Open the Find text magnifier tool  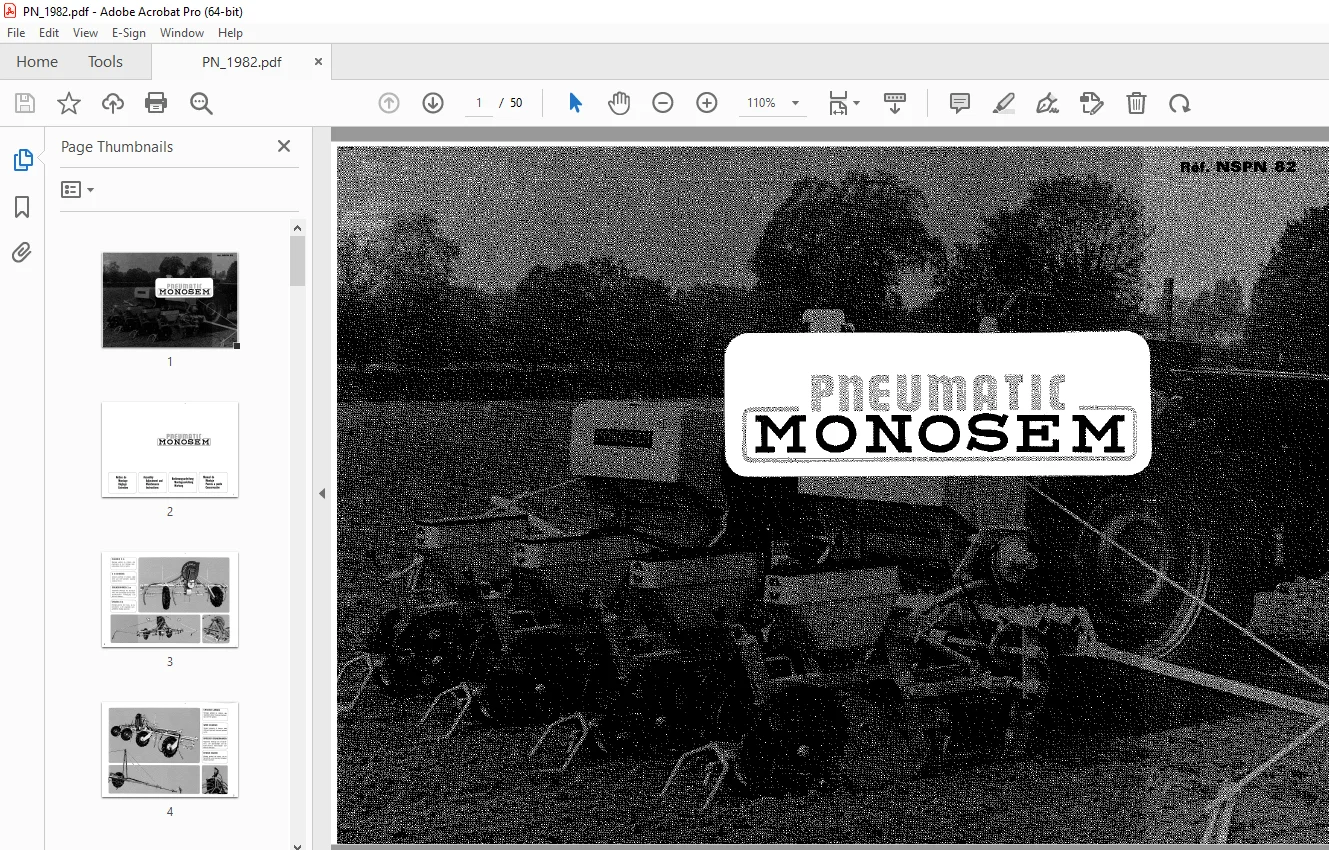tap(202, 103)
